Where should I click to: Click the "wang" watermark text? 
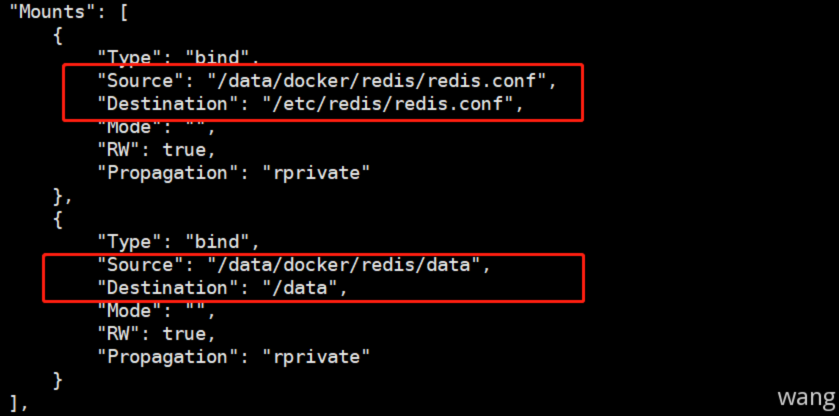806,397
